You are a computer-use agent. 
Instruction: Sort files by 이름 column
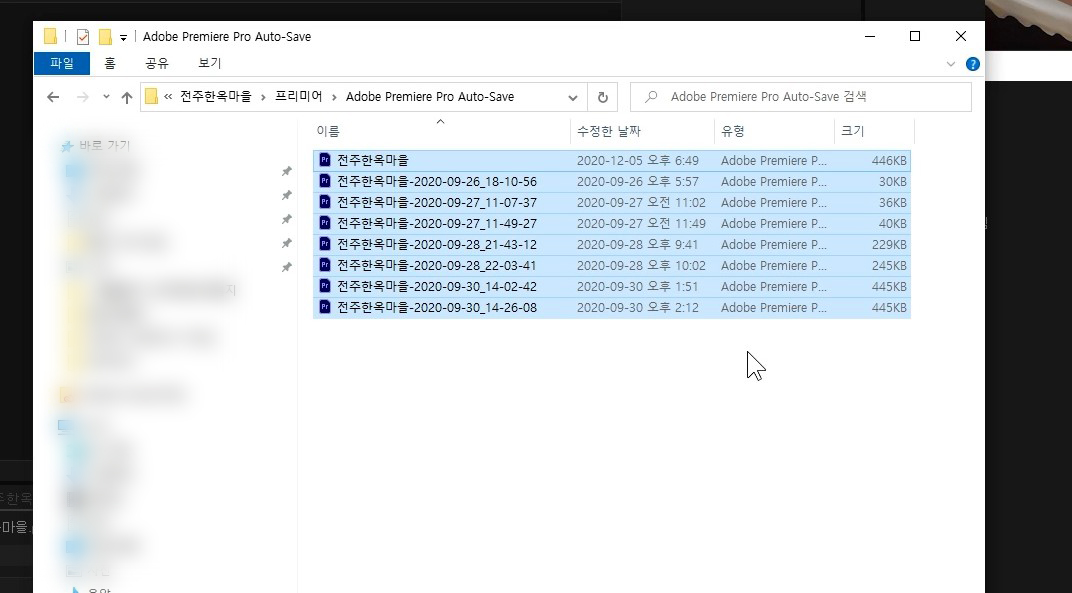[328, 131]
